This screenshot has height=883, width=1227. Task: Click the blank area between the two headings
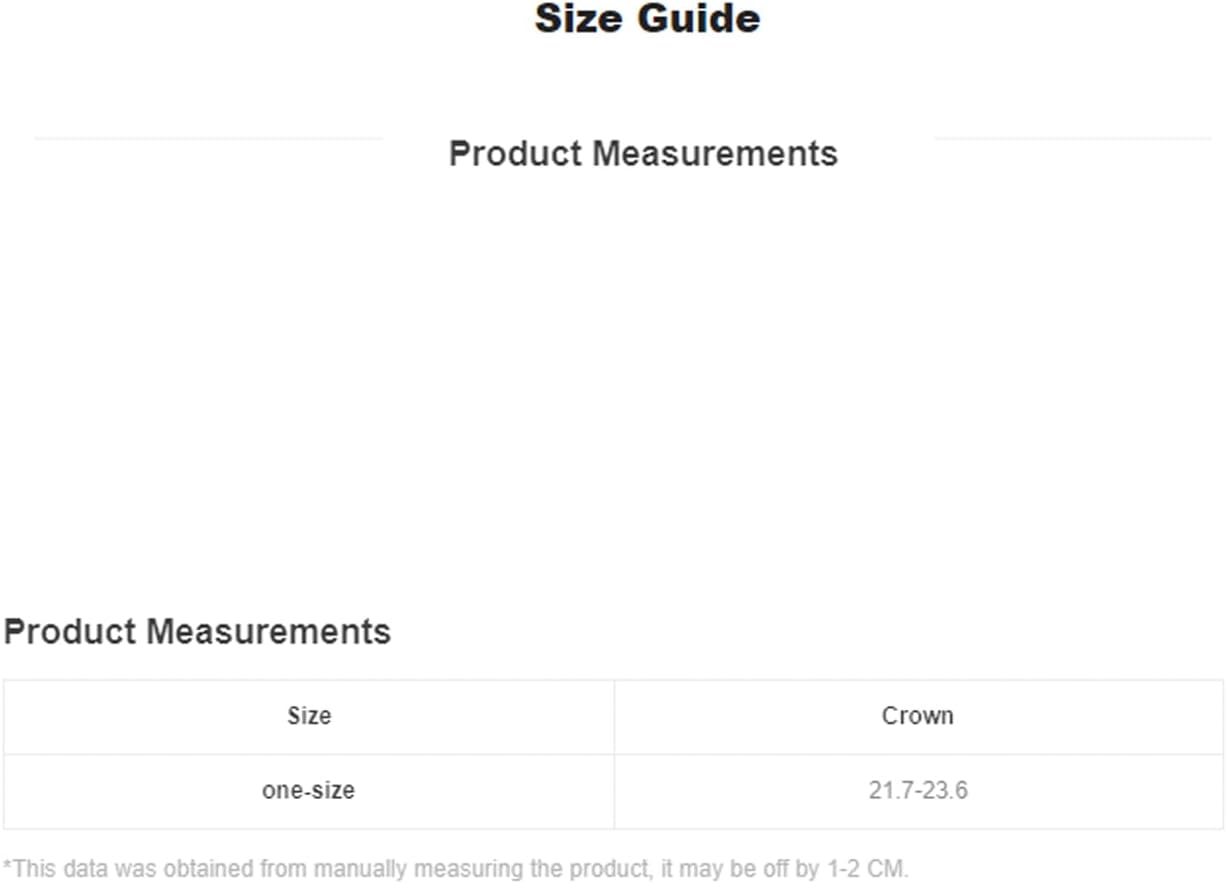point(613,390)
